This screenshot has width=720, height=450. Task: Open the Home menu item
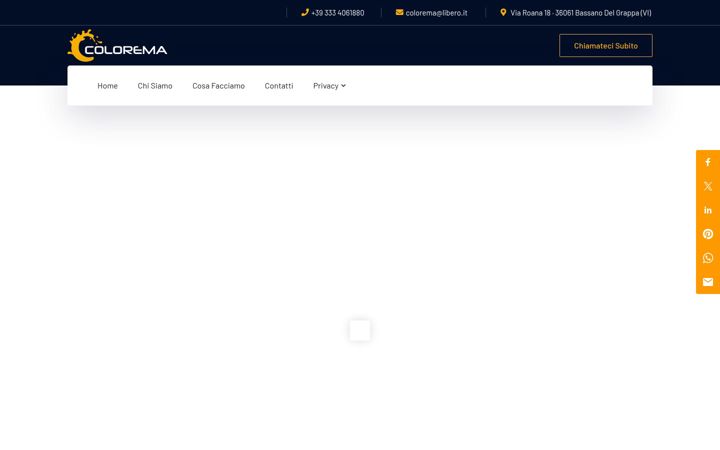107,86
